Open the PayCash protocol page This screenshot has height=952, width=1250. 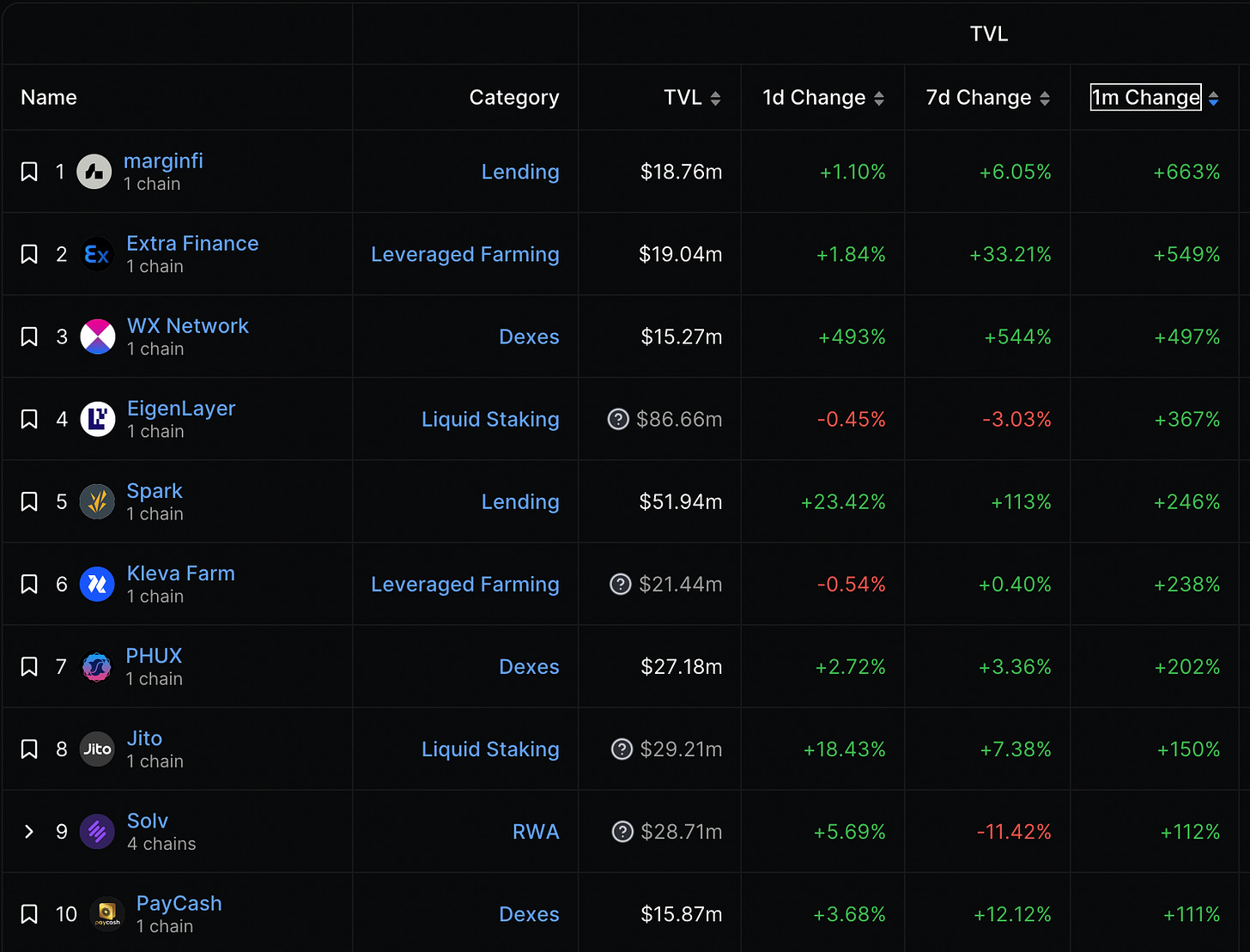pos(179,903)
